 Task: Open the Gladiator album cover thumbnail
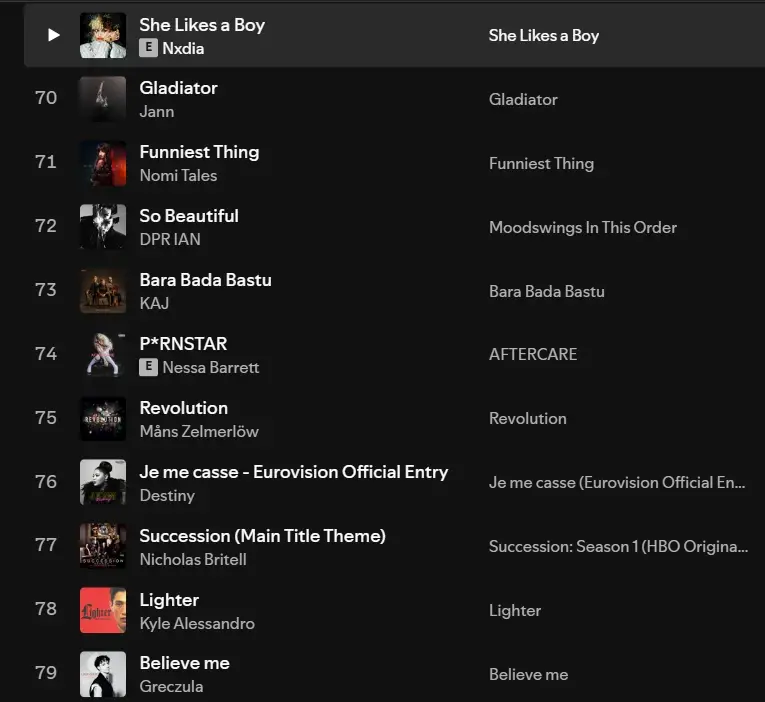pos(103,99)
